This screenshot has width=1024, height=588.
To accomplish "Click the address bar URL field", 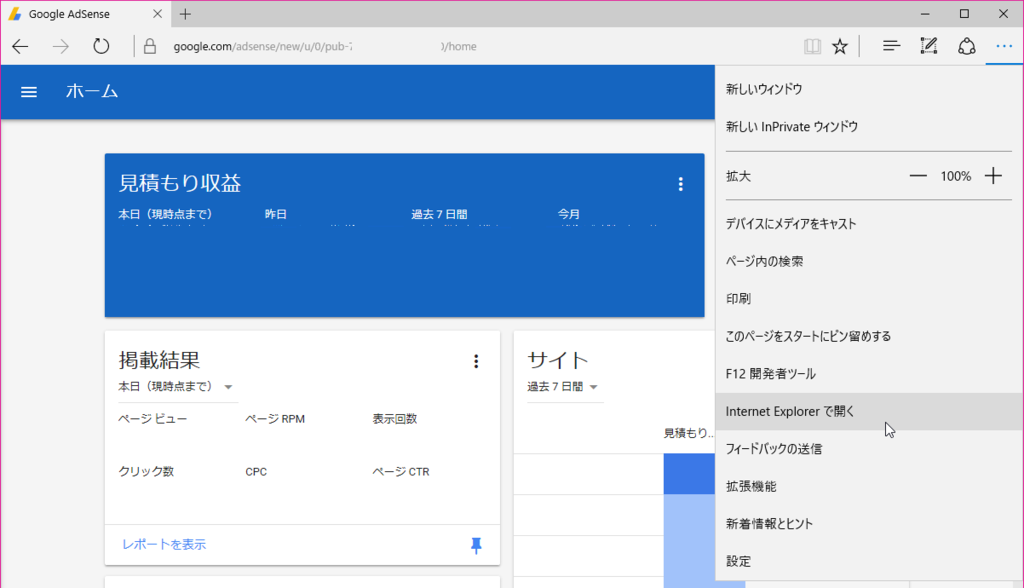I will (477, 46).
